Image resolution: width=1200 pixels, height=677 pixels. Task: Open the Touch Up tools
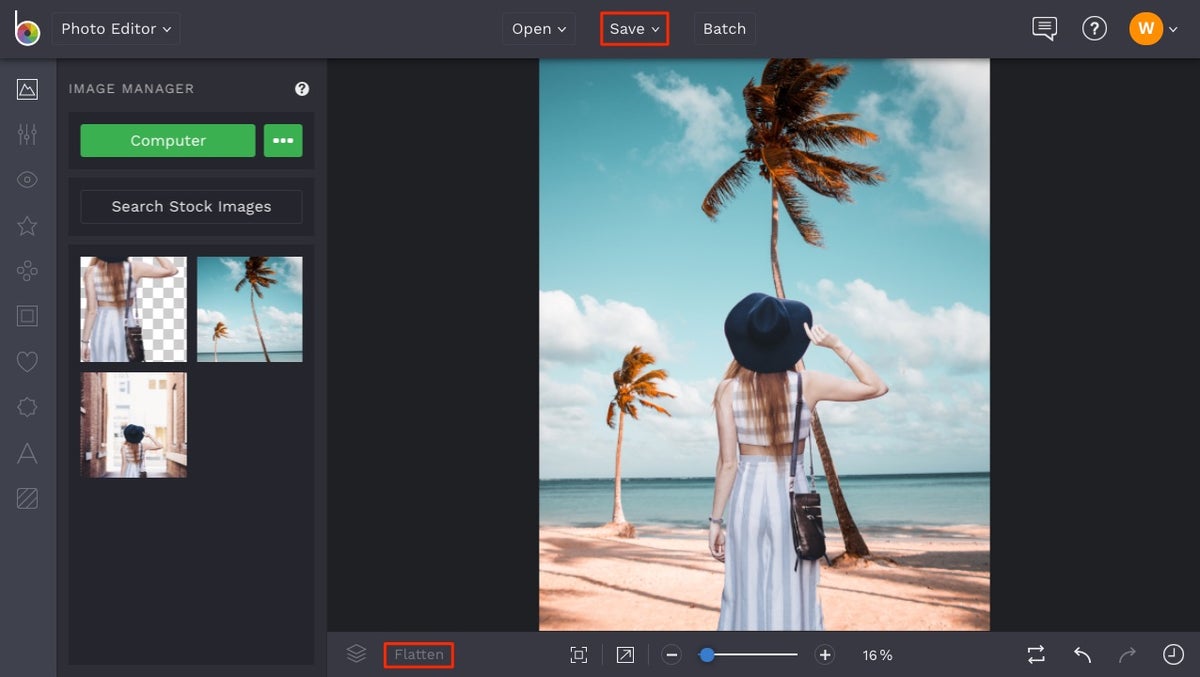tap(27, 179)
